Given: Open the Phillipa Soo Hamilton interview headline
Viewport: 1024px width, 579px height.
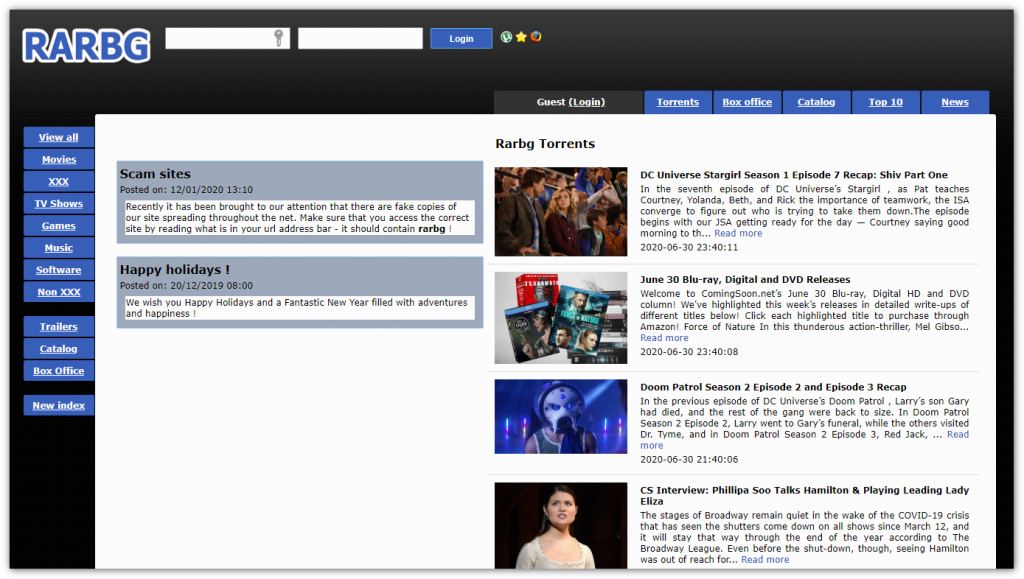Looking at the screenshot, I should [805, 495].
